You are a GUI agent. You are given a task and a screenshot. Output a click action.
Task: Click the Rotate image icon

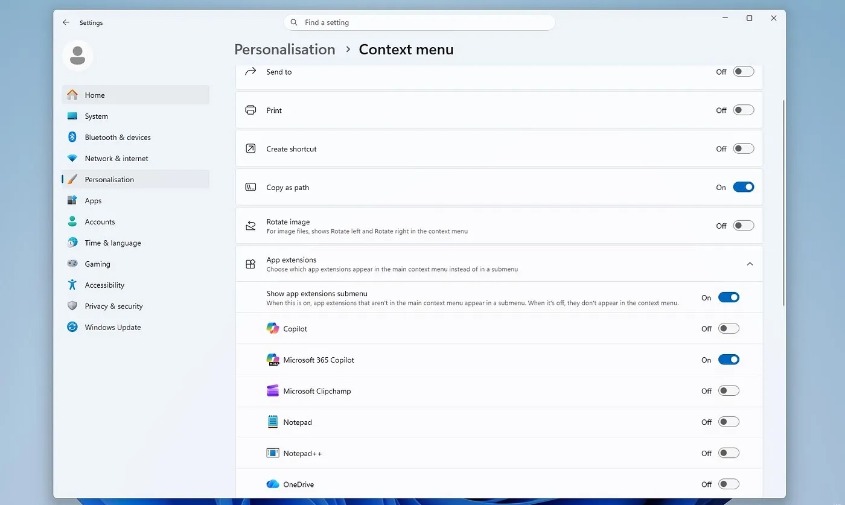251,226
